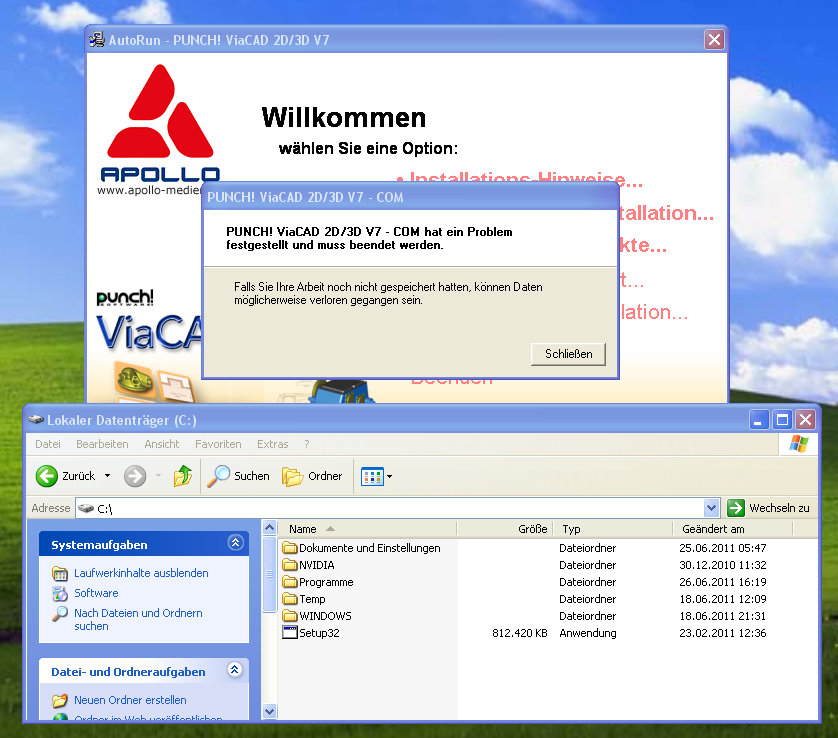This screenshot has width=838, height=738.
Task: Select the NVIDIA folder
Action: (x=316, y=565)
